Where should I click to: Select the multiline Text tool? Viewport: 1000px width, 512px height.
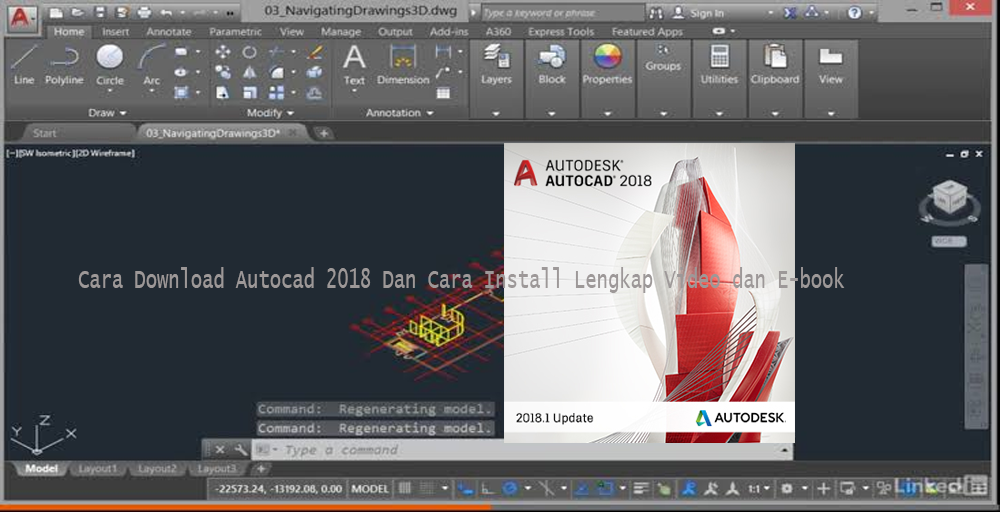pyautogui.click(x=354, y=64)
